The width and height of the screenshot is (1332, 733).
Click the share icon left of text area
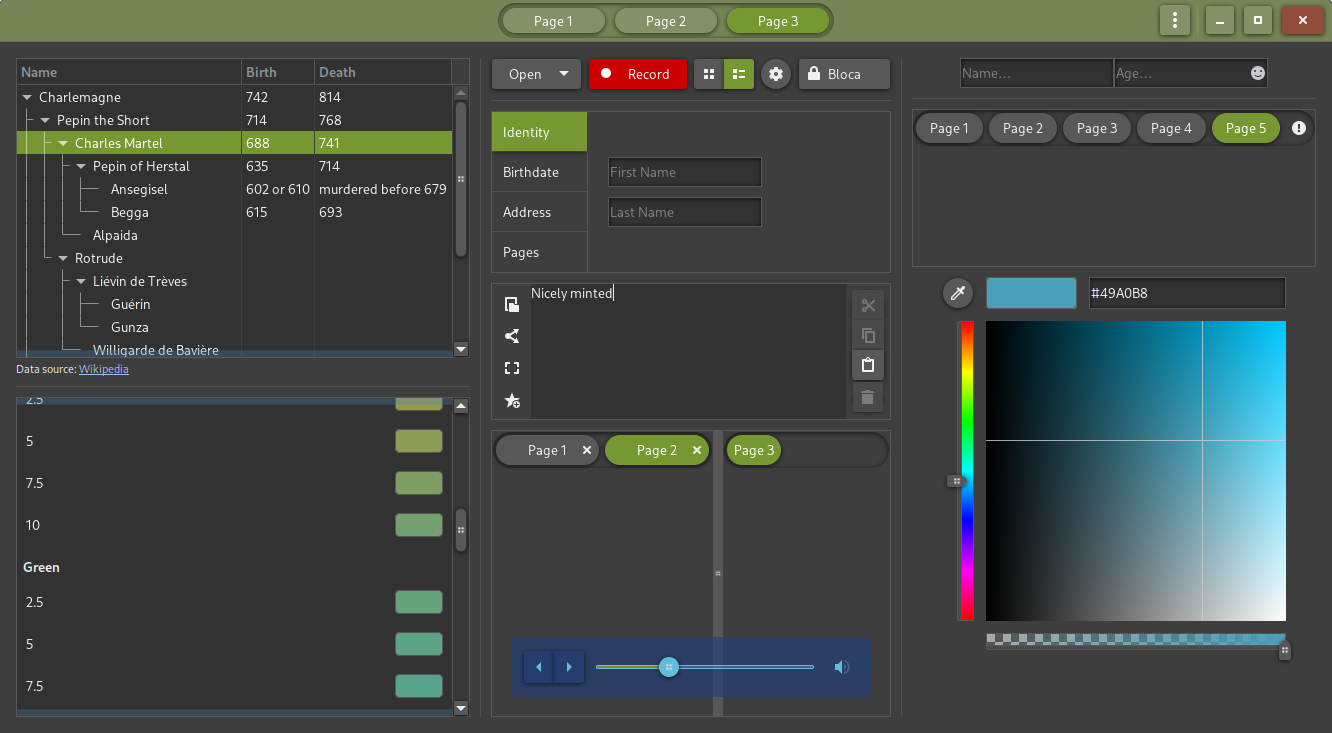(x=512, y=336)
